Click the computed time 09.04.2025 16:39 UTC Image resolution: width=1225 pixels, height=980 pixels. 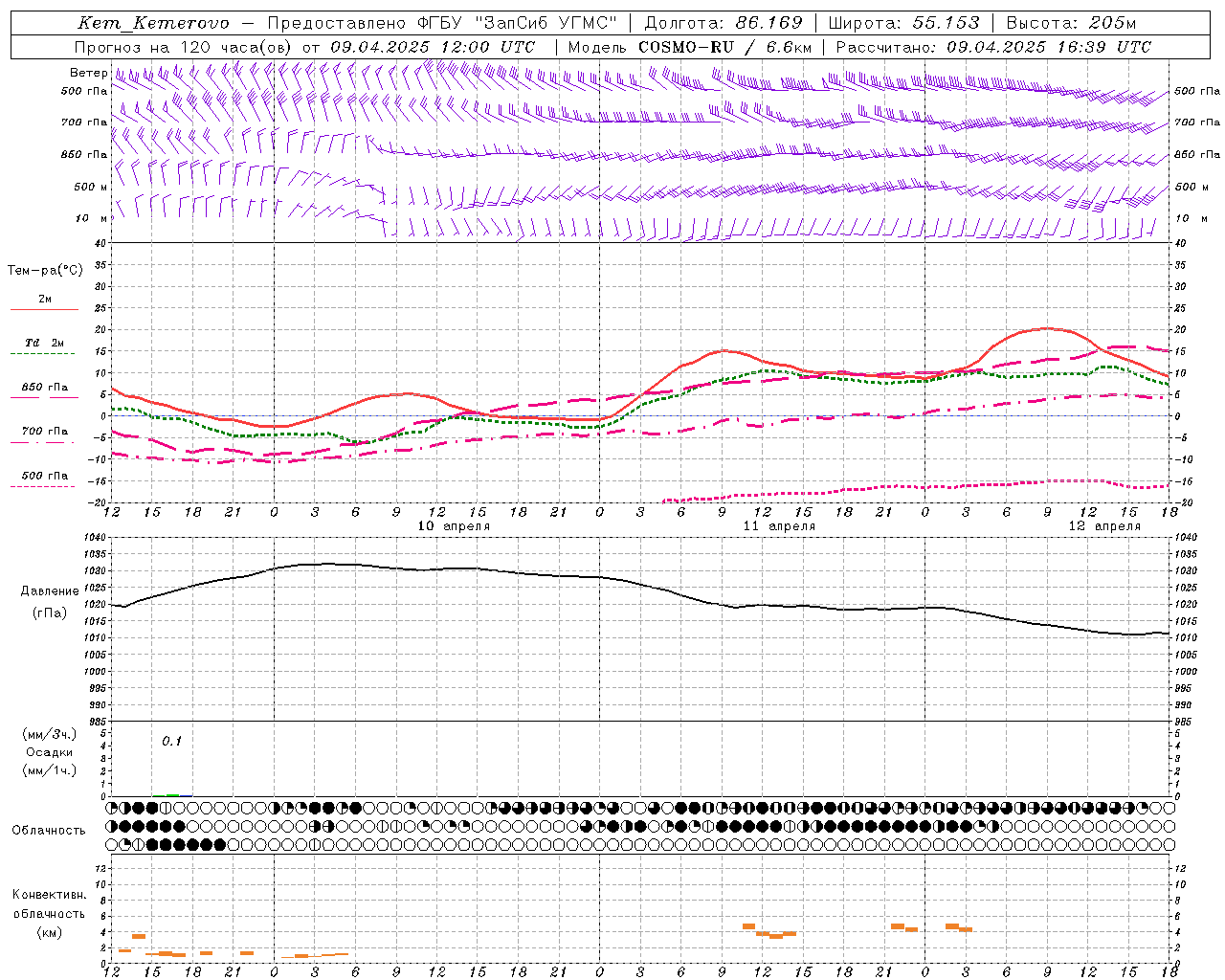1049,47
